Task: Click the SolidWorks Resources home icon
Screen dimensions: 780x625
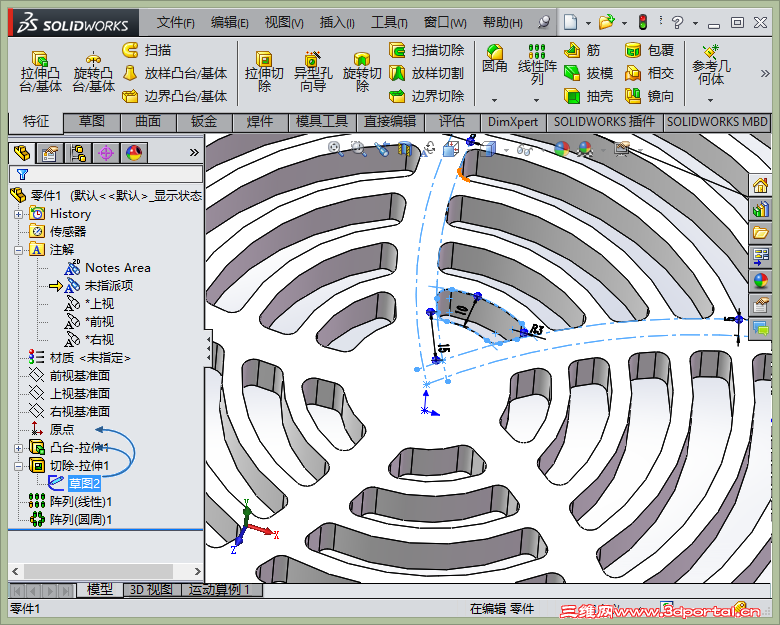Action: tap(760, 185)
